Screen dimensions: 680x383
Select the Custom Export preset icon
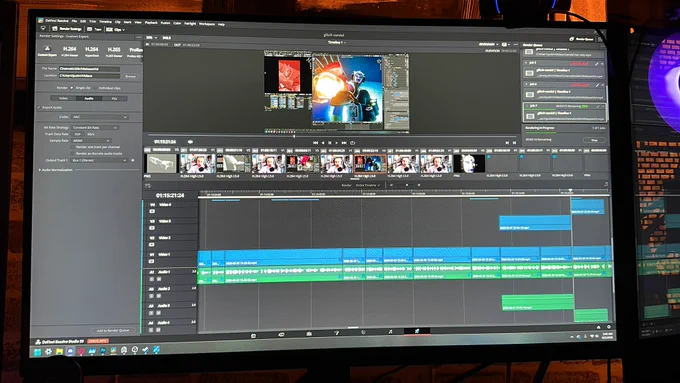pyautogui.click(x=47, y=49)
